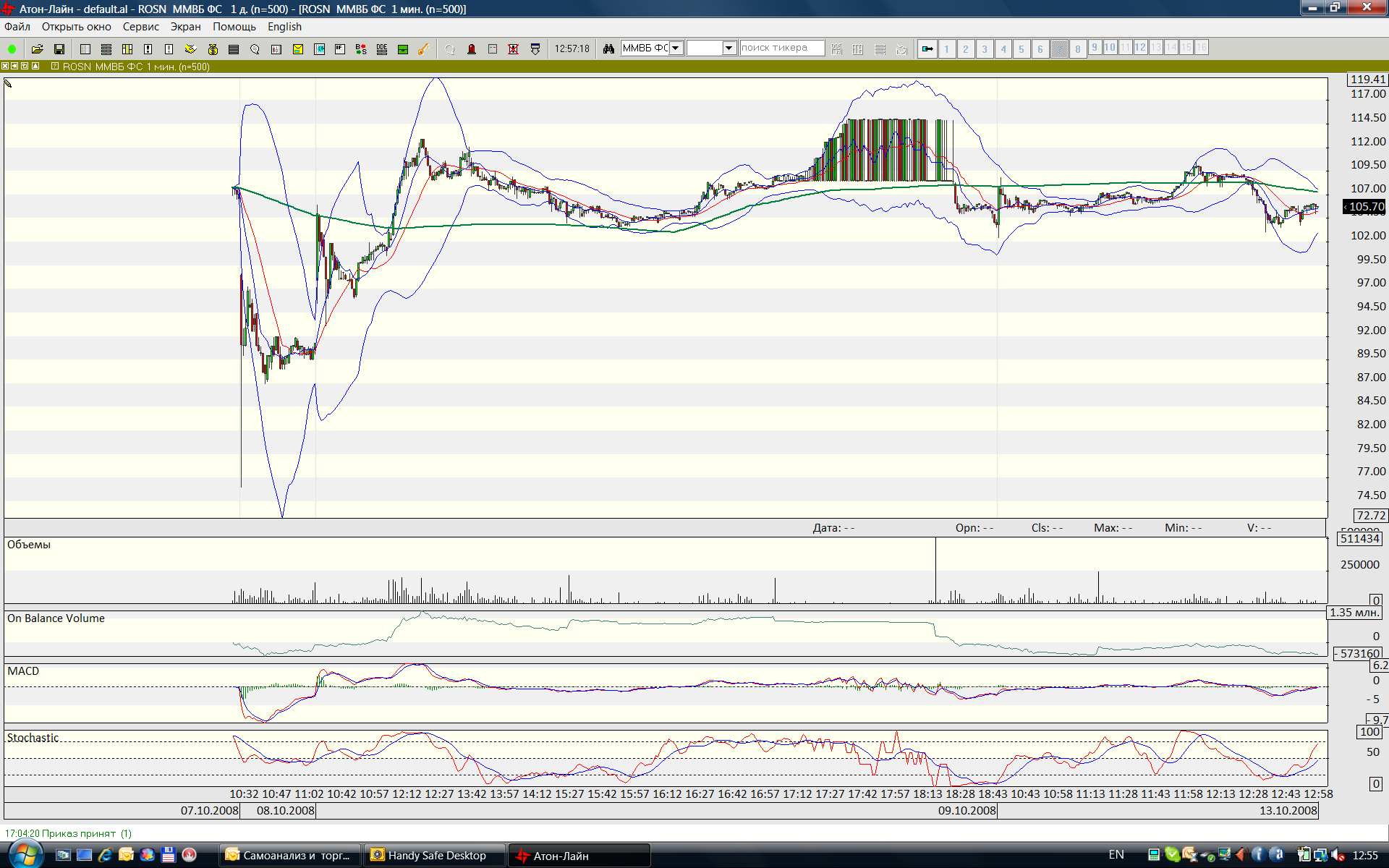
Task: Click the taskbar clock 12:55
Action: [1365, 855]
